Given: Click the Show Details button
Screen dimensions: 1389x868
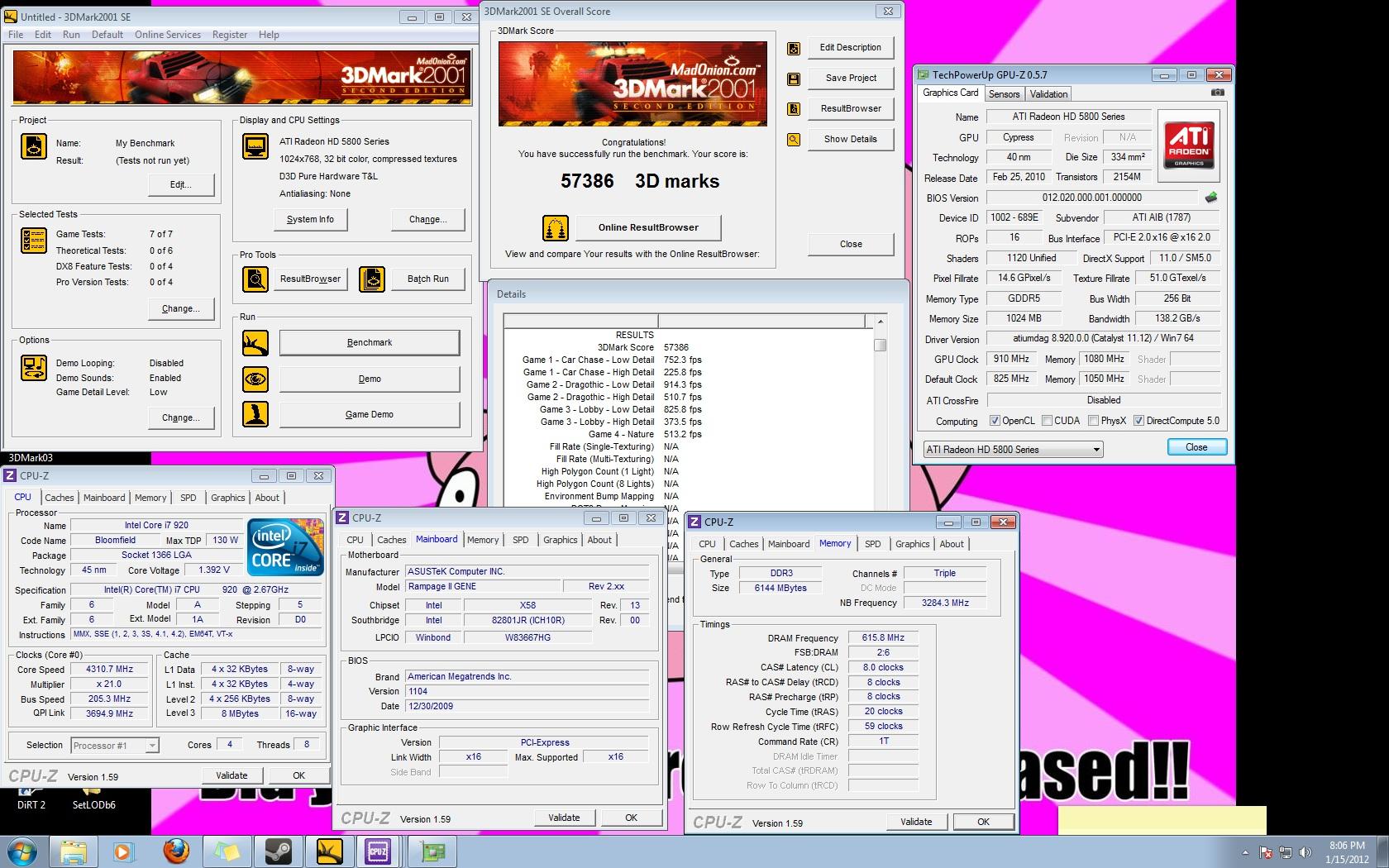Looking at the screenshot, I should (851, 140).
